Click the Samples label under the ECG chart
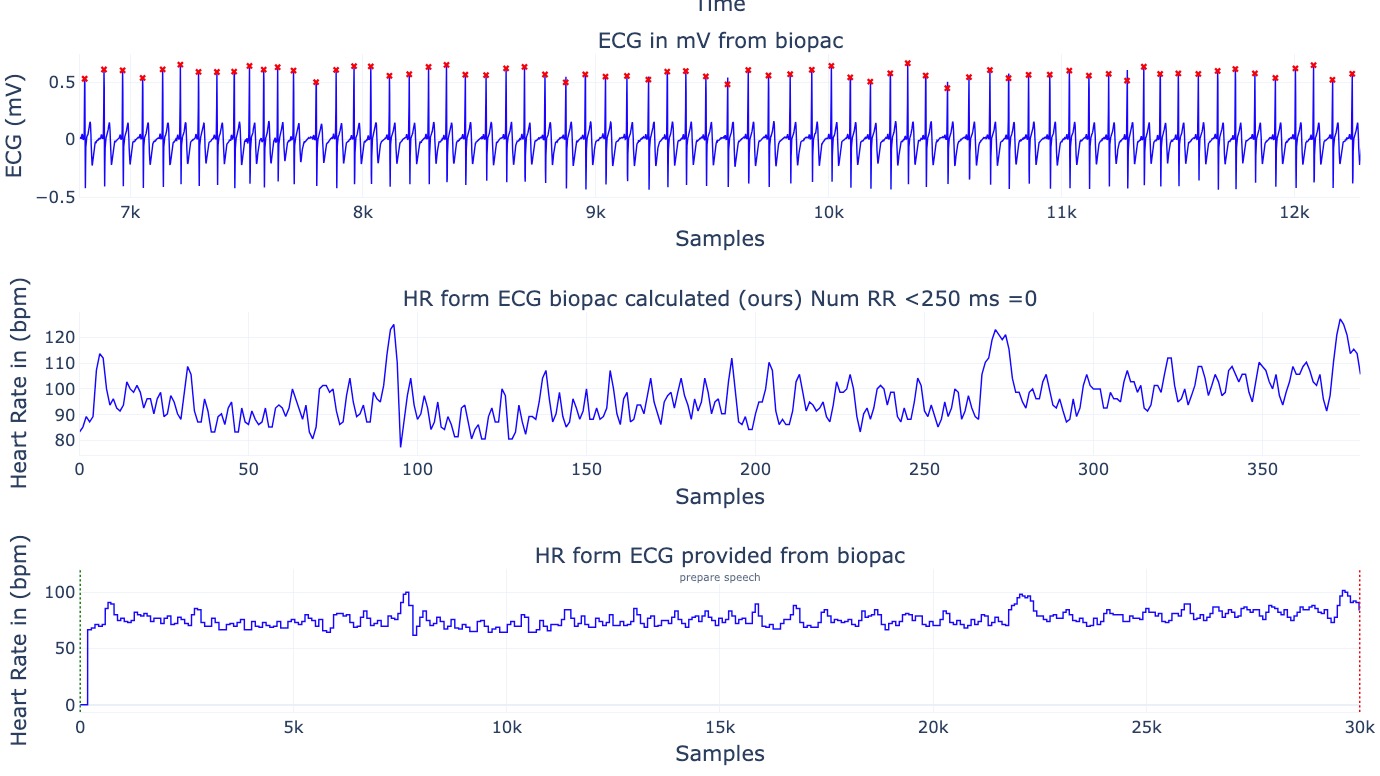The image size is (1380, 776). 720,239
